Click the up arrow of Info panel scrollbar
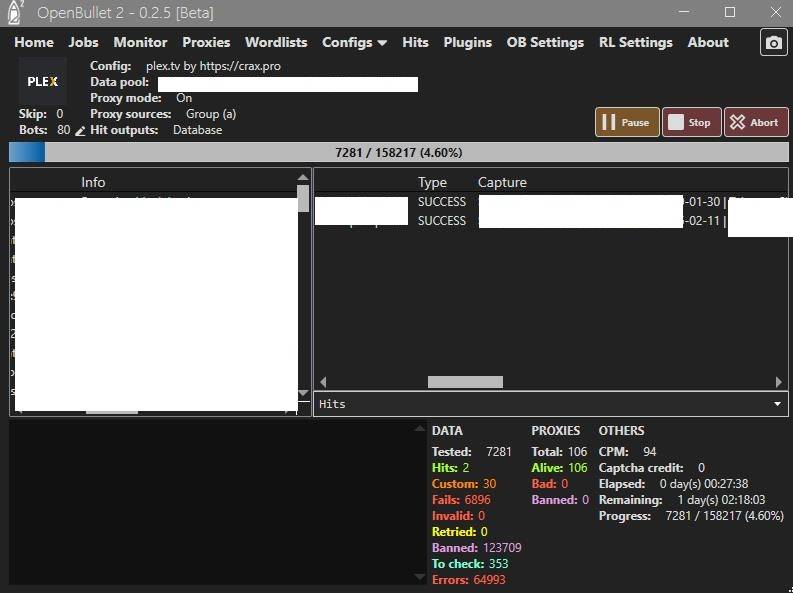The height and width of the screenshot is (593, 793). coord(303,177)
